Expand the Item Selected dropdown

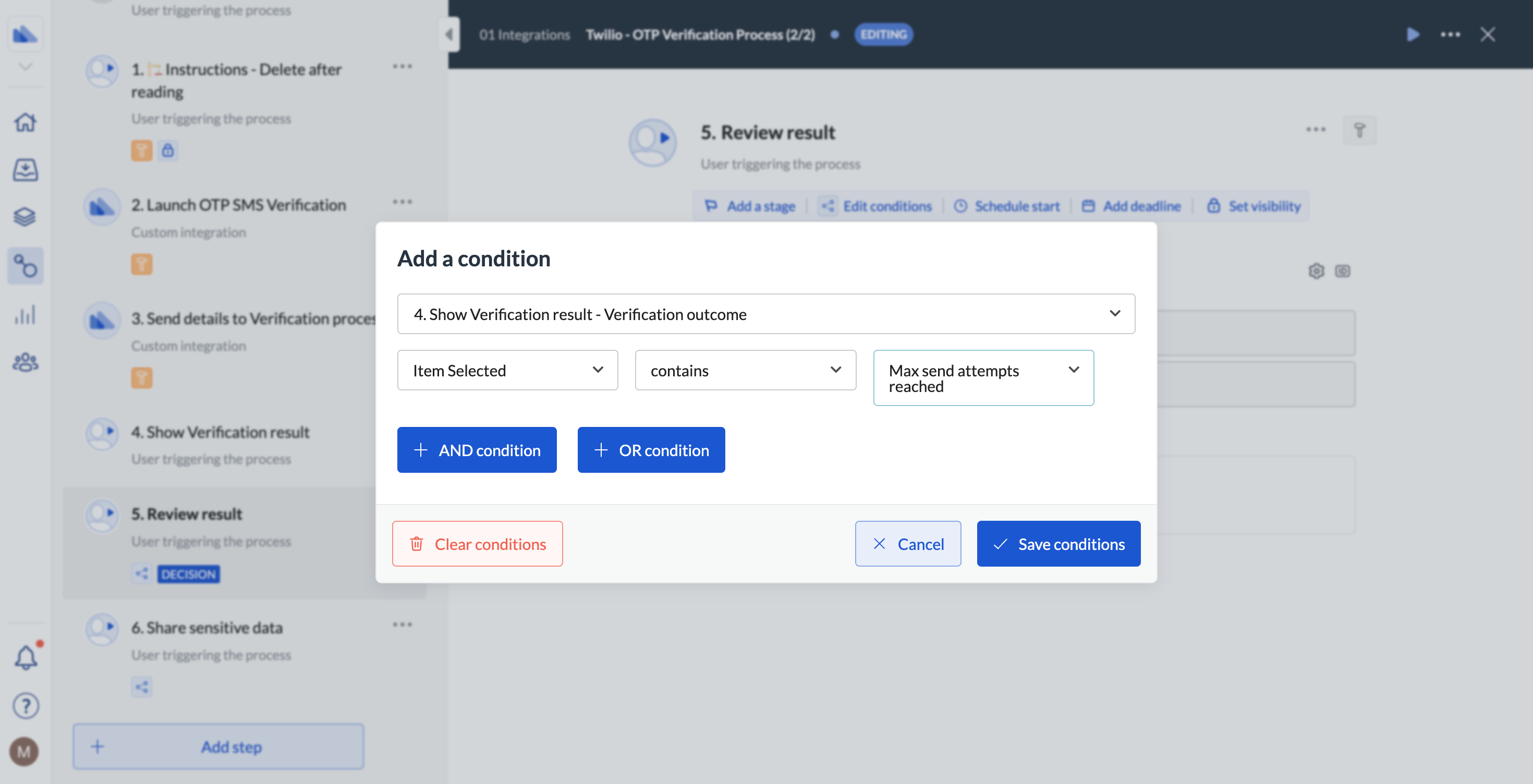click(x=507, y=370)
